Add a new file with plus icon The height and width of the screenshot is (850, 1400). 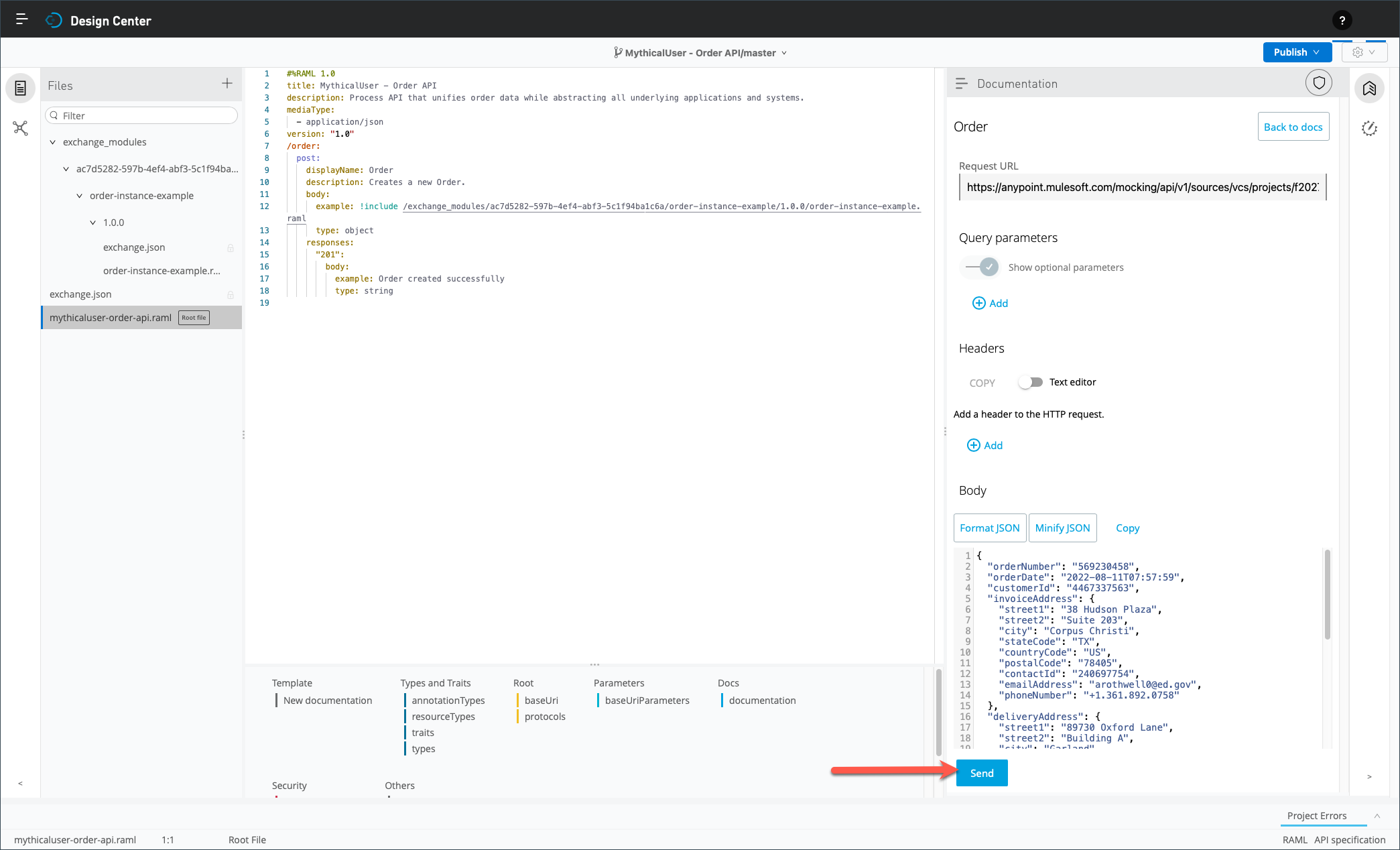pyautogui.click(x=227, y=83)
